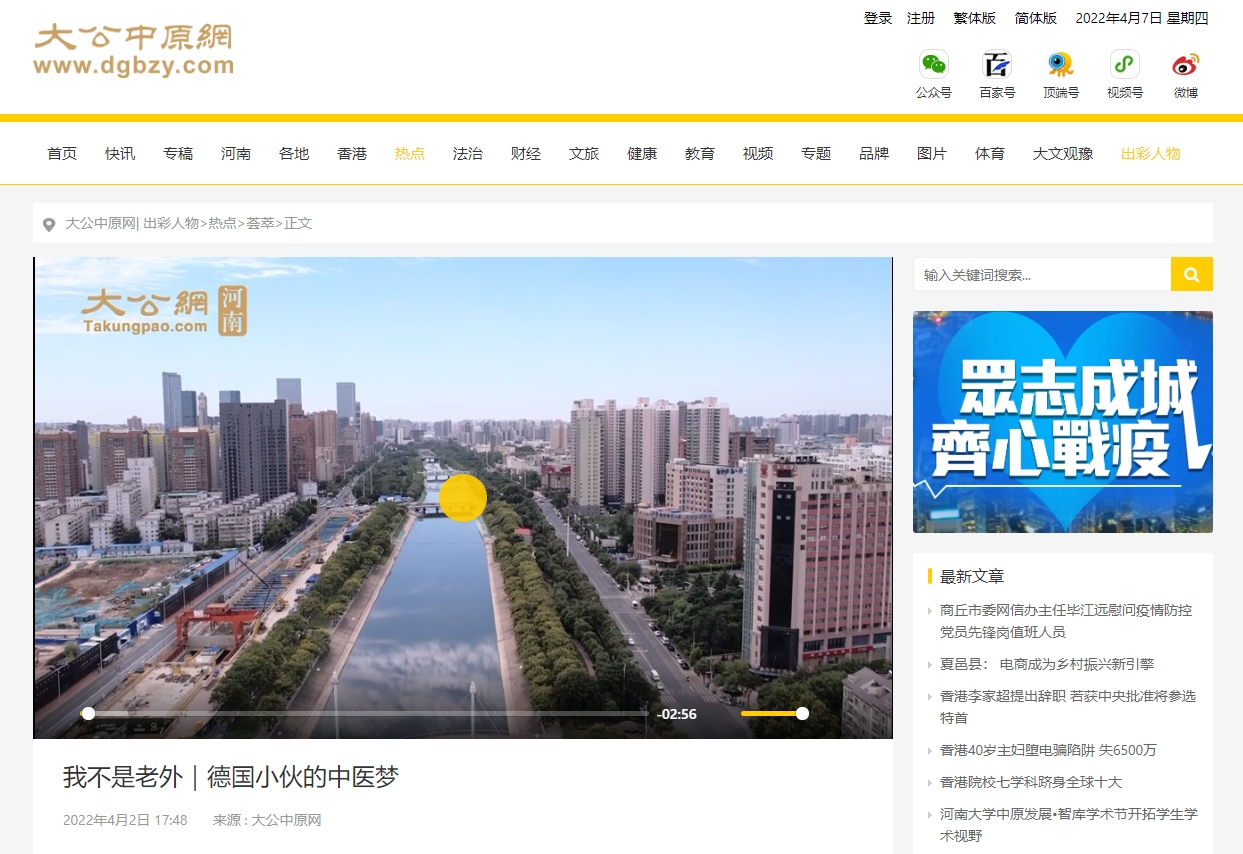The image size is (1243, 854).
Task: Click the 注册 register link
Action: coord(921,18)
